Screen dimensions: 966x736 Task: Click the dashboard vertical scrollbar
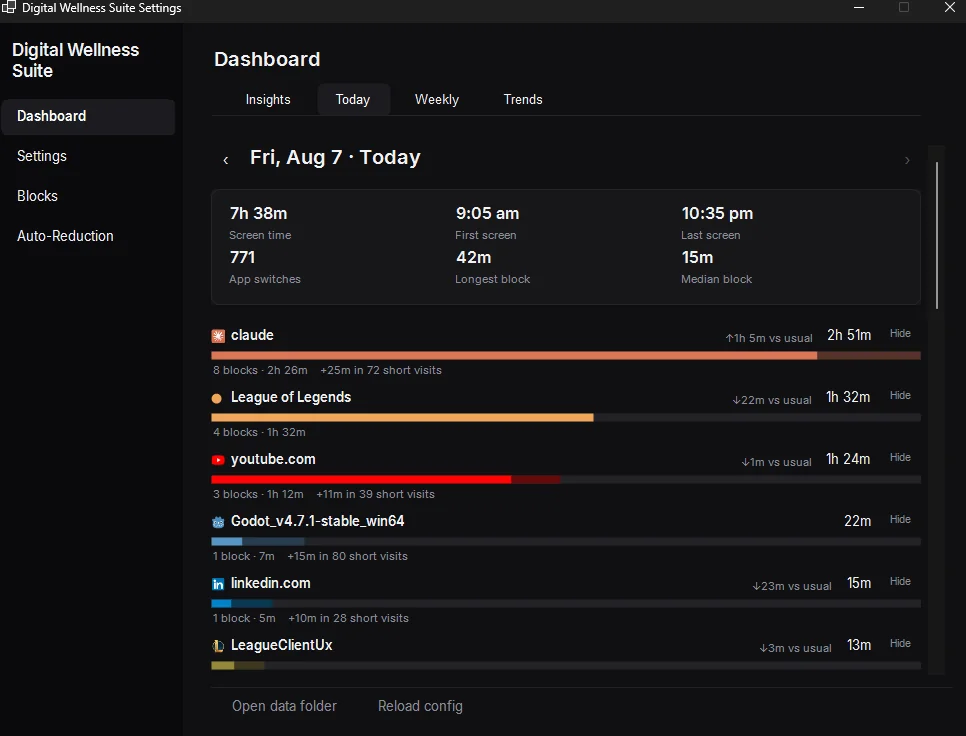[936, 235]
